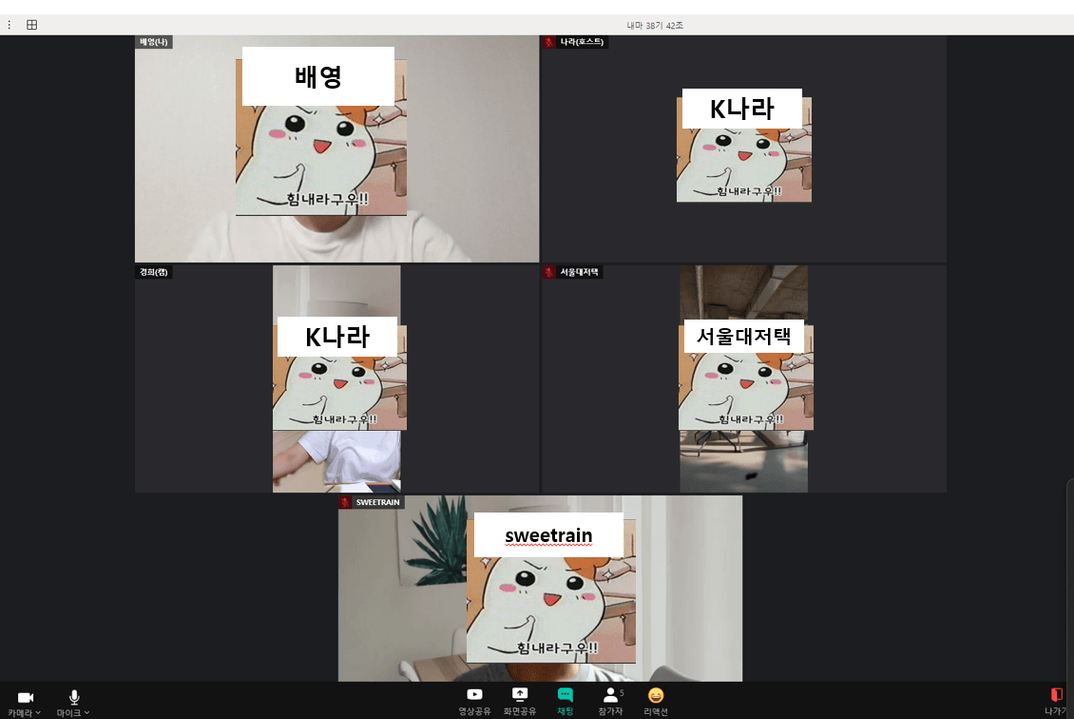Toggle the camera (카메라) icon
This screenshot has width=1074, height=719.
point(25,697)
